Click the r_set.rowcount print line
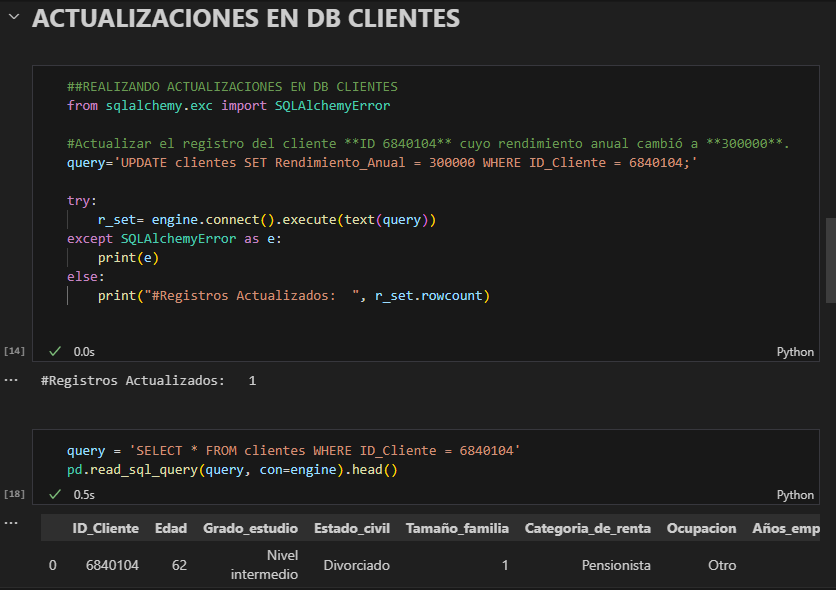The width and height of the screenshot is (836, 590). pyautogui.click(x=293, y=295)
